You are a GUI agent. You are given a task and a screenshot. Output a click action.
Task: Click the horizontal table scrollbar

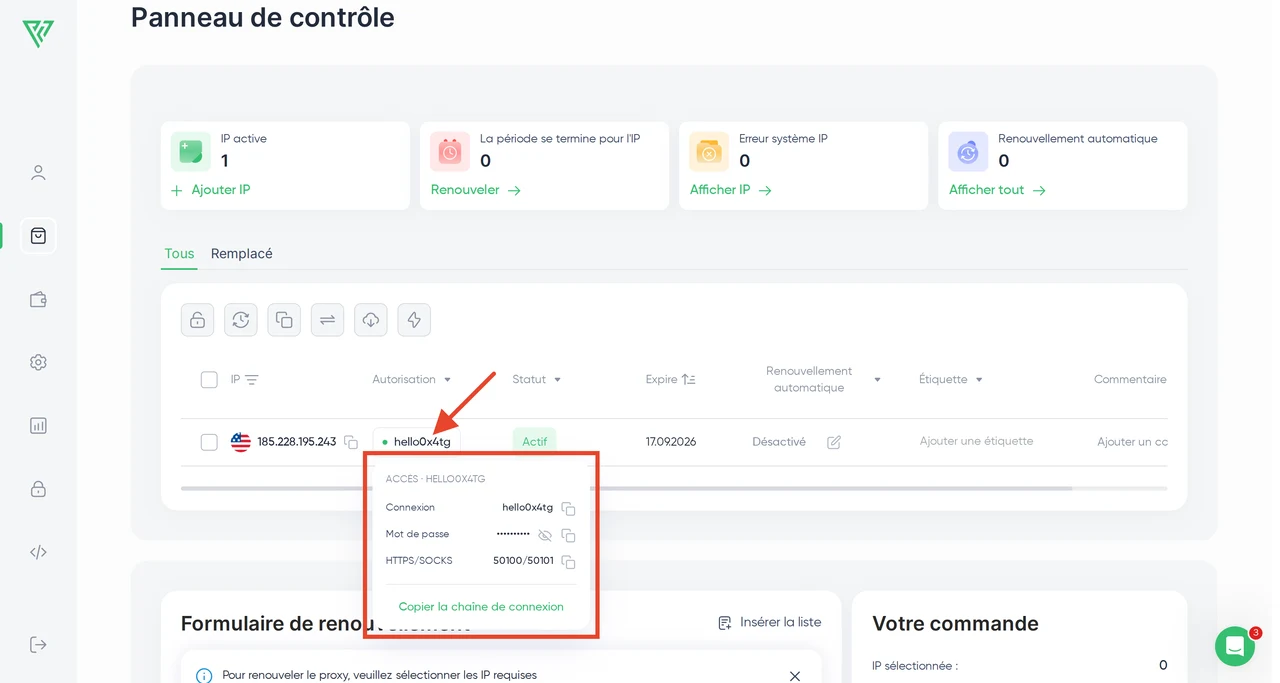click(626, 489)
